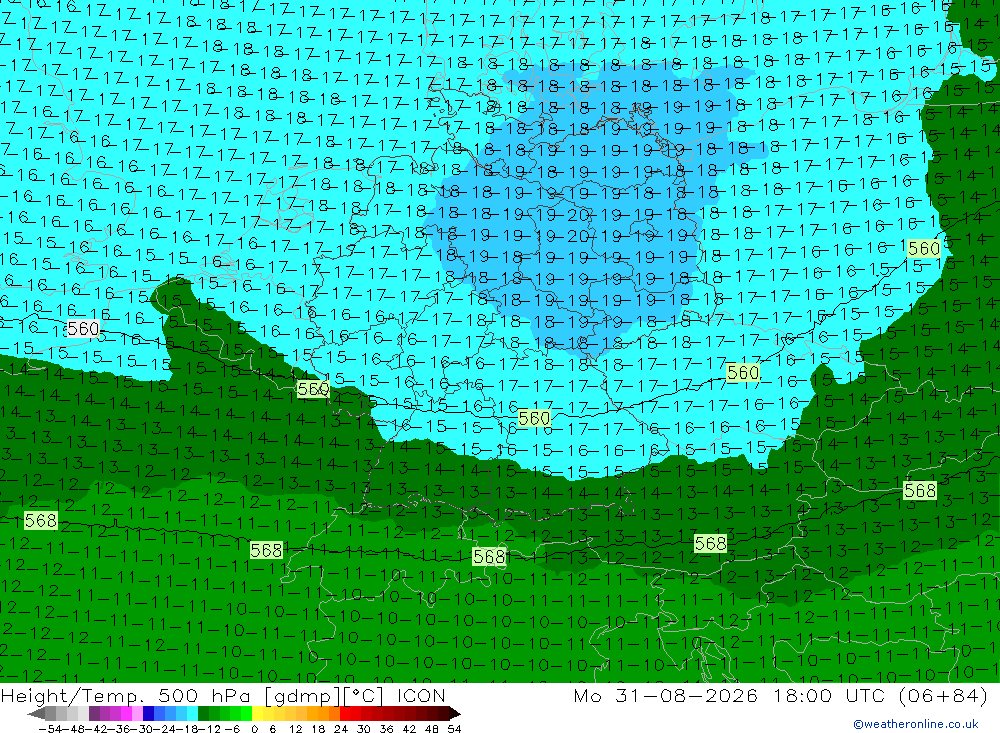The height and width of the screenshot is (733, 1000).
Task: Click the "(06+84)" forecast hour text
Action: click(941, 695)
